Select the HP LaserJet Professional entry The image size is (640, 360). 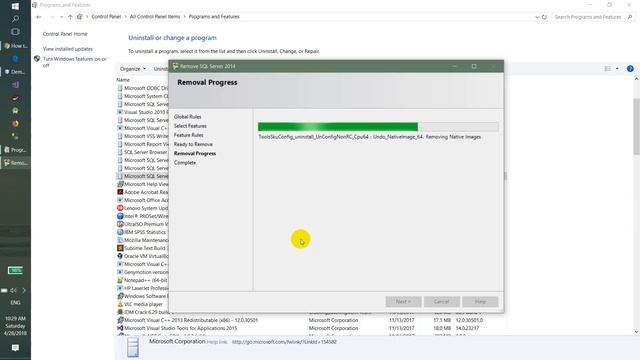(142, 288)
